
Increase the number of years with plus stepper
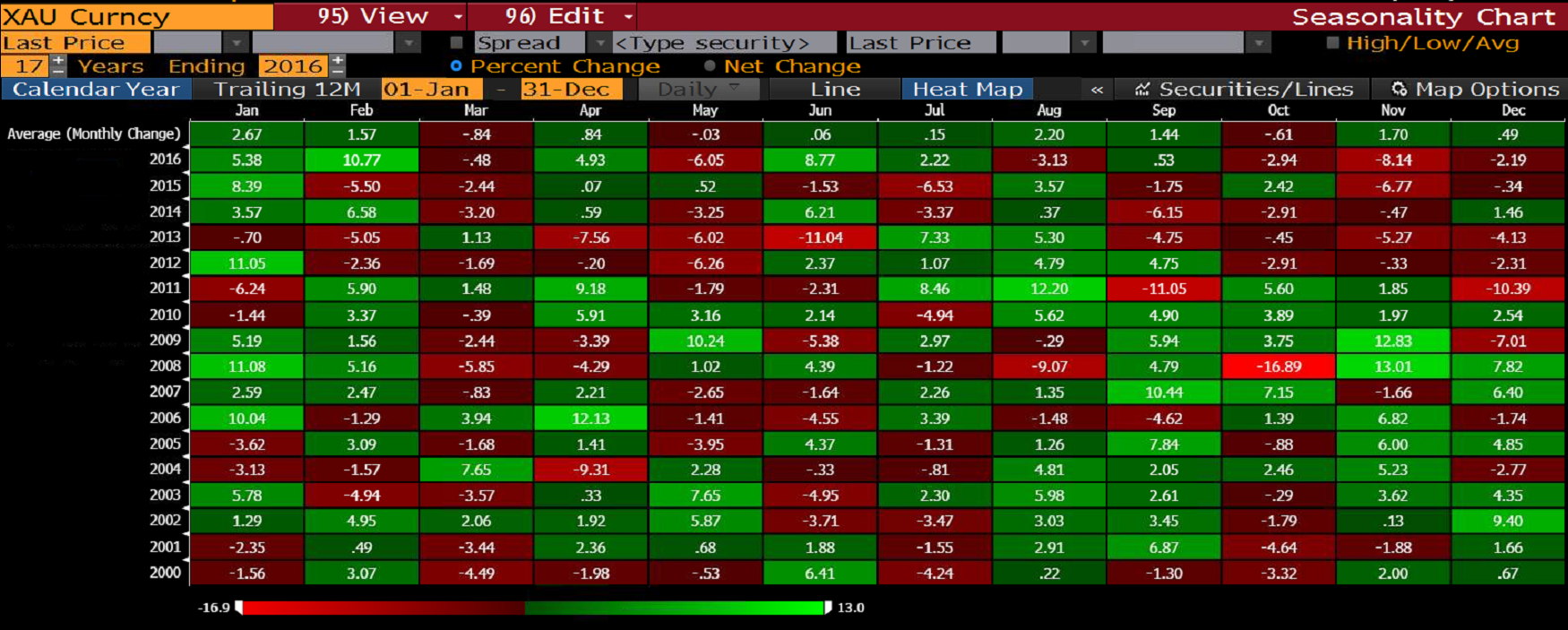(58, 61)
